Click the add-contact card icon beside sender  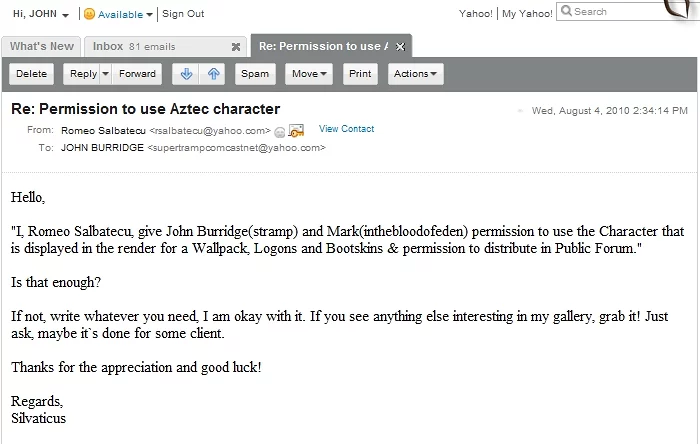point(296,131)
